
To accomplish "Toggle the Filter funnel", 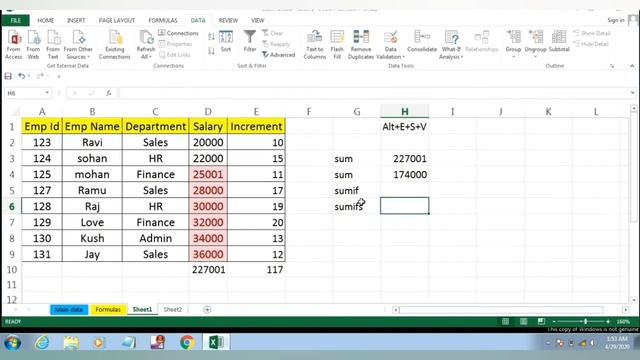I will (250, 41).
